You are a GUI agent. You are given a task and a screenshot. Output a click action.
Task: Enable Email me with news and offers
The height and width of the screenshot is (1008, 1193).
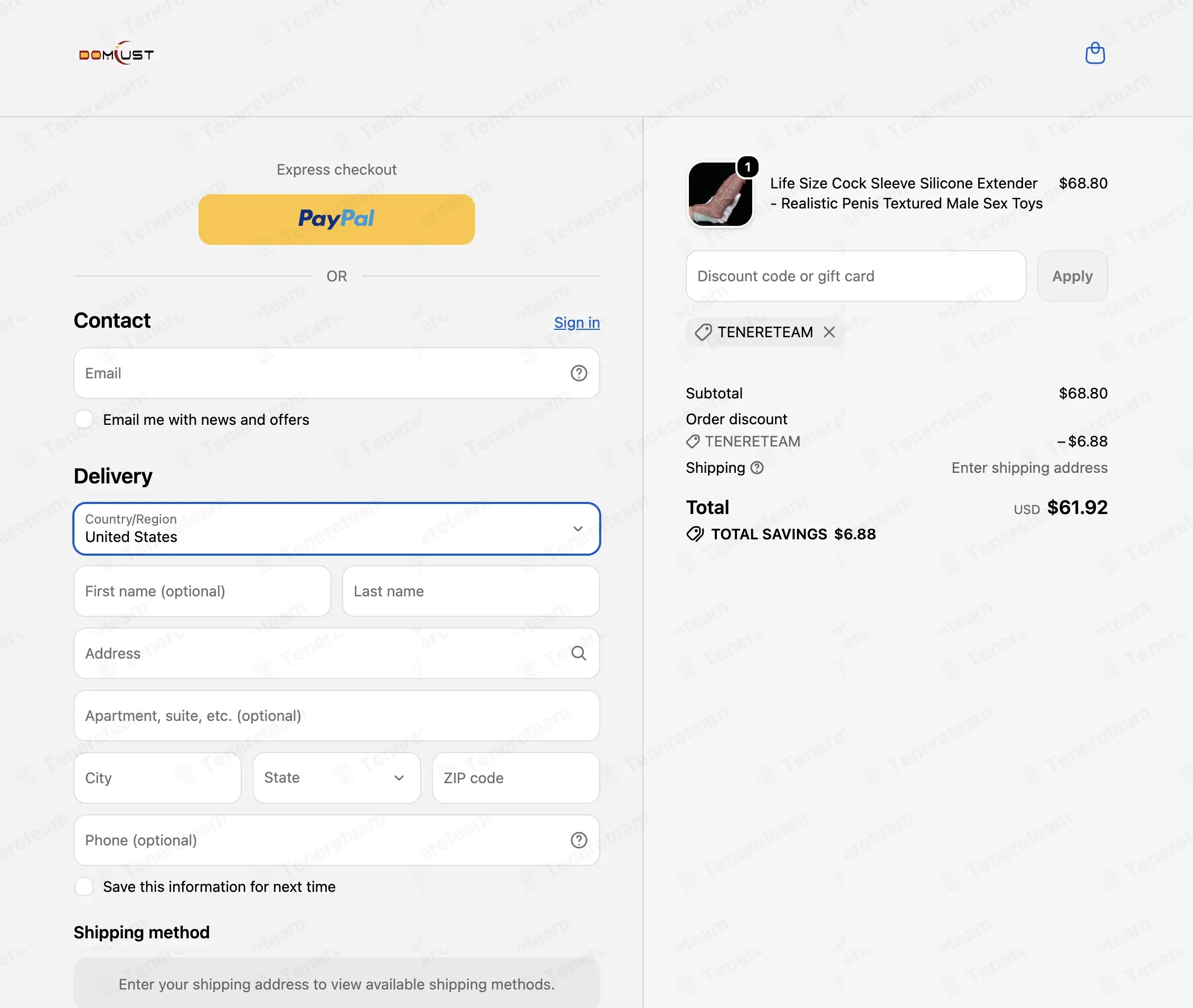click(84, 419)
